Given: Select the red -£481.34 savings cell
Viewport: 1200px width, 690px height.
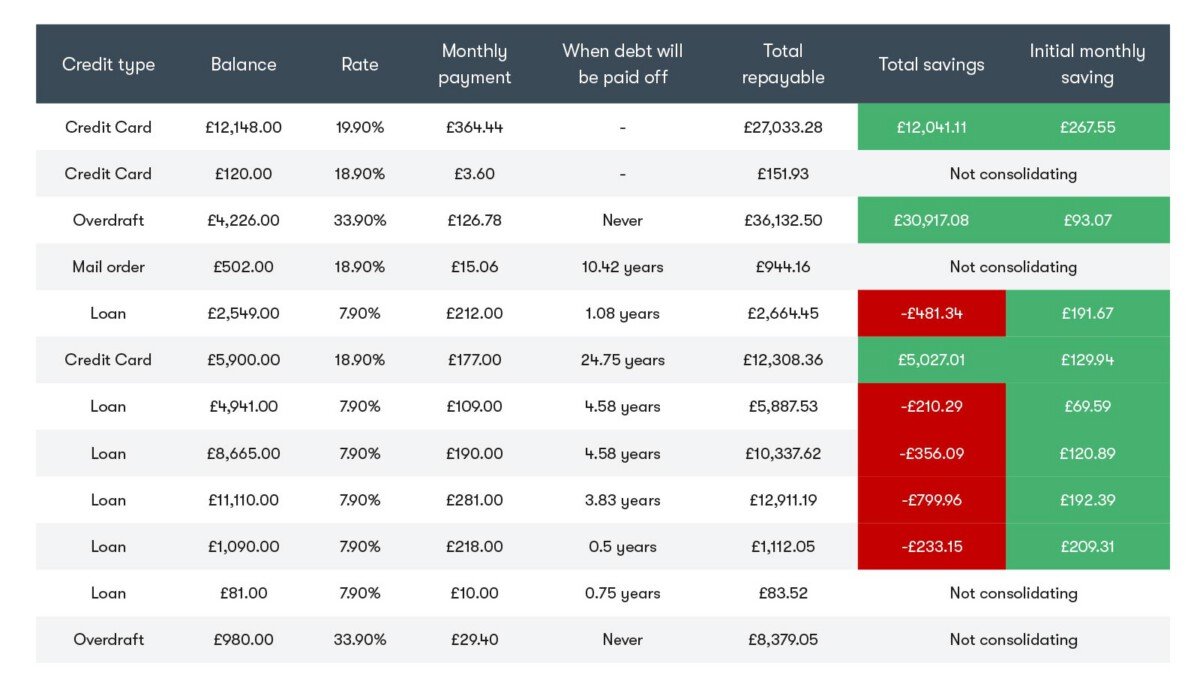Looking at the screenshot, I should [931, 313].
